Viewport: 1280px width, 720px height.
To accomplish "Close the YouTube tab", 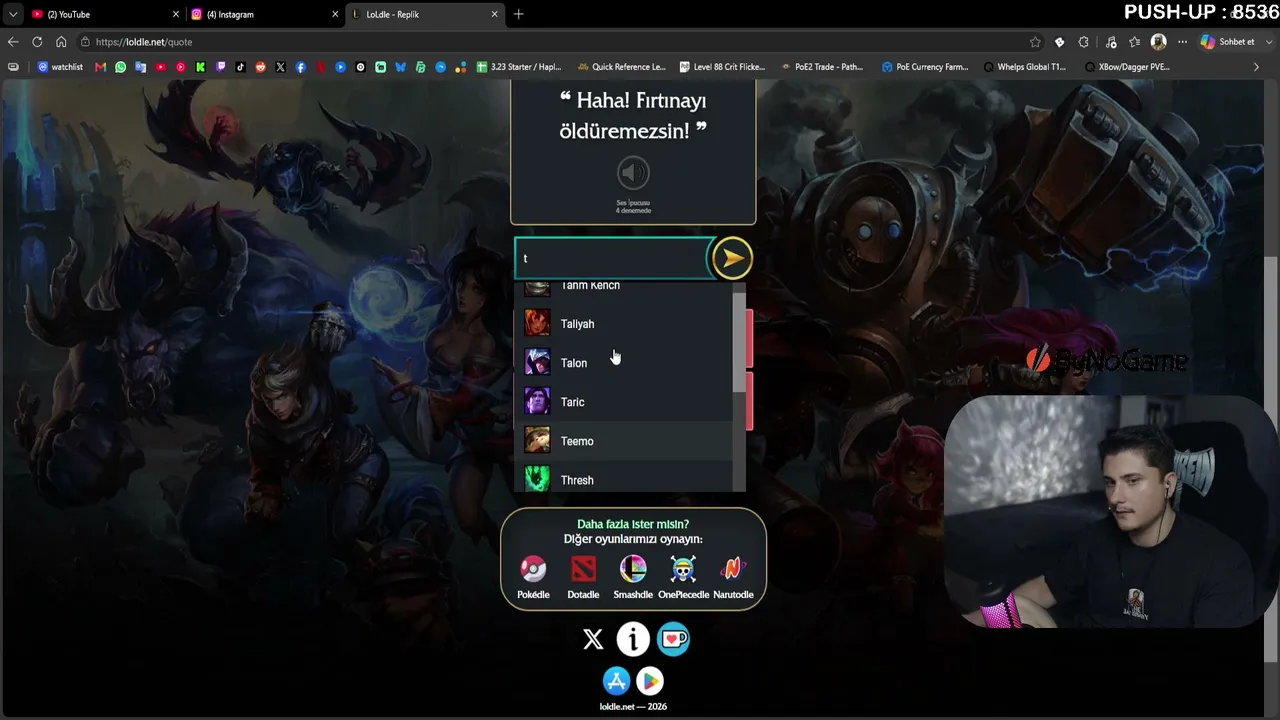I will pos(177,14).
